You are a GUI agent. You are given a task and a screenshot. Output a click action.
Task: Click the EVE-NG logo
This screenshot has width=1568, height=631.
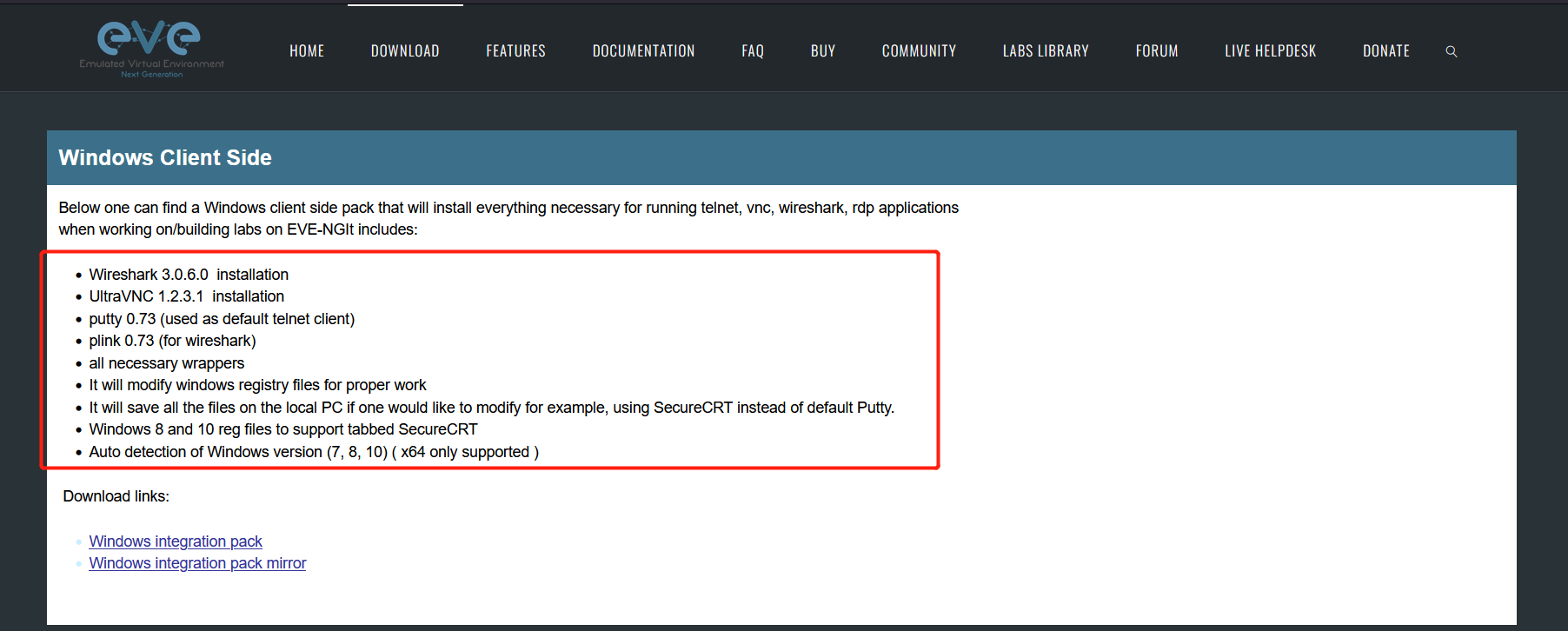(151, 49)
